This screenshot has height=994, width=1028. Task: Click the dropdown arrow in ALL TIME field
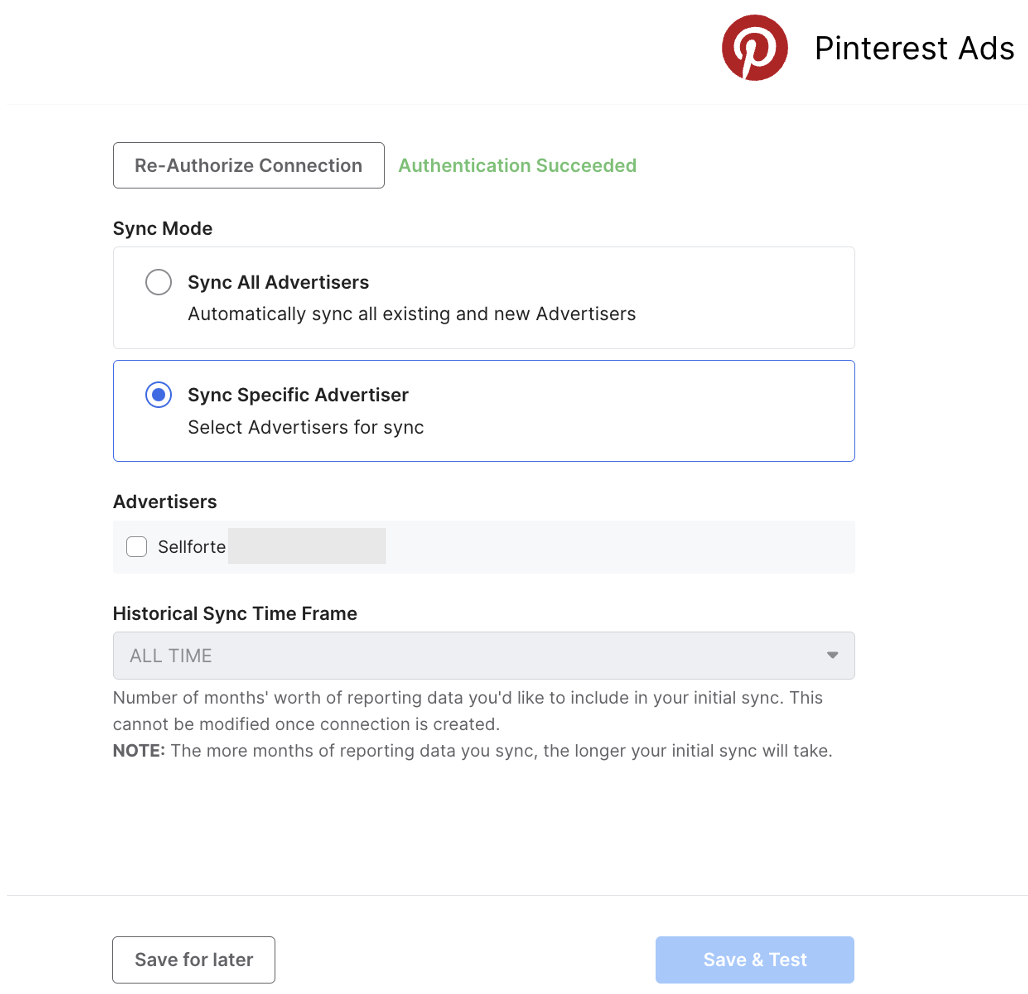pyautogui.click(x=832, y=656)
